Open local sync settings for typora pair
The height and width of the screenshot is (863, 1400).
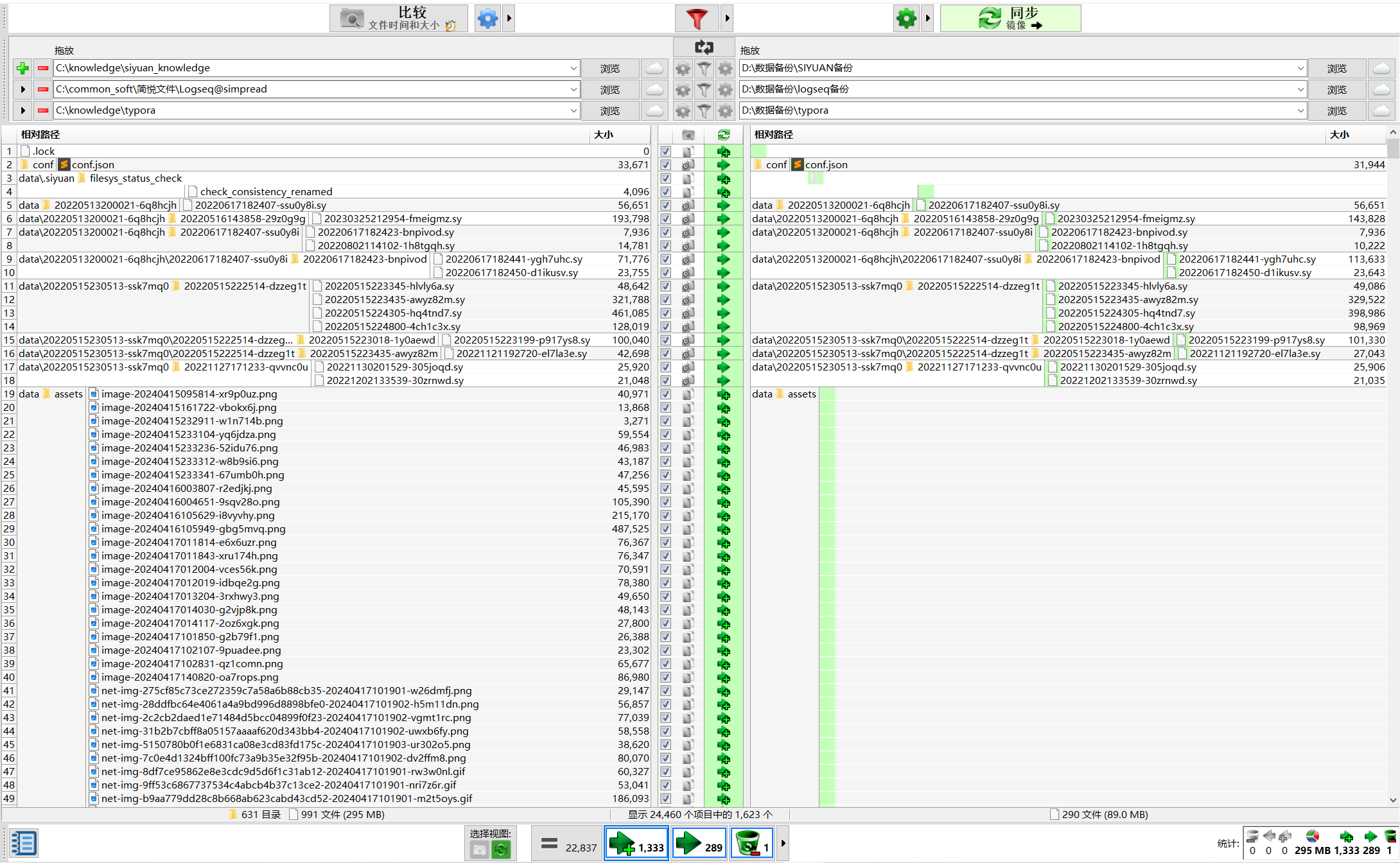(725, 110)
